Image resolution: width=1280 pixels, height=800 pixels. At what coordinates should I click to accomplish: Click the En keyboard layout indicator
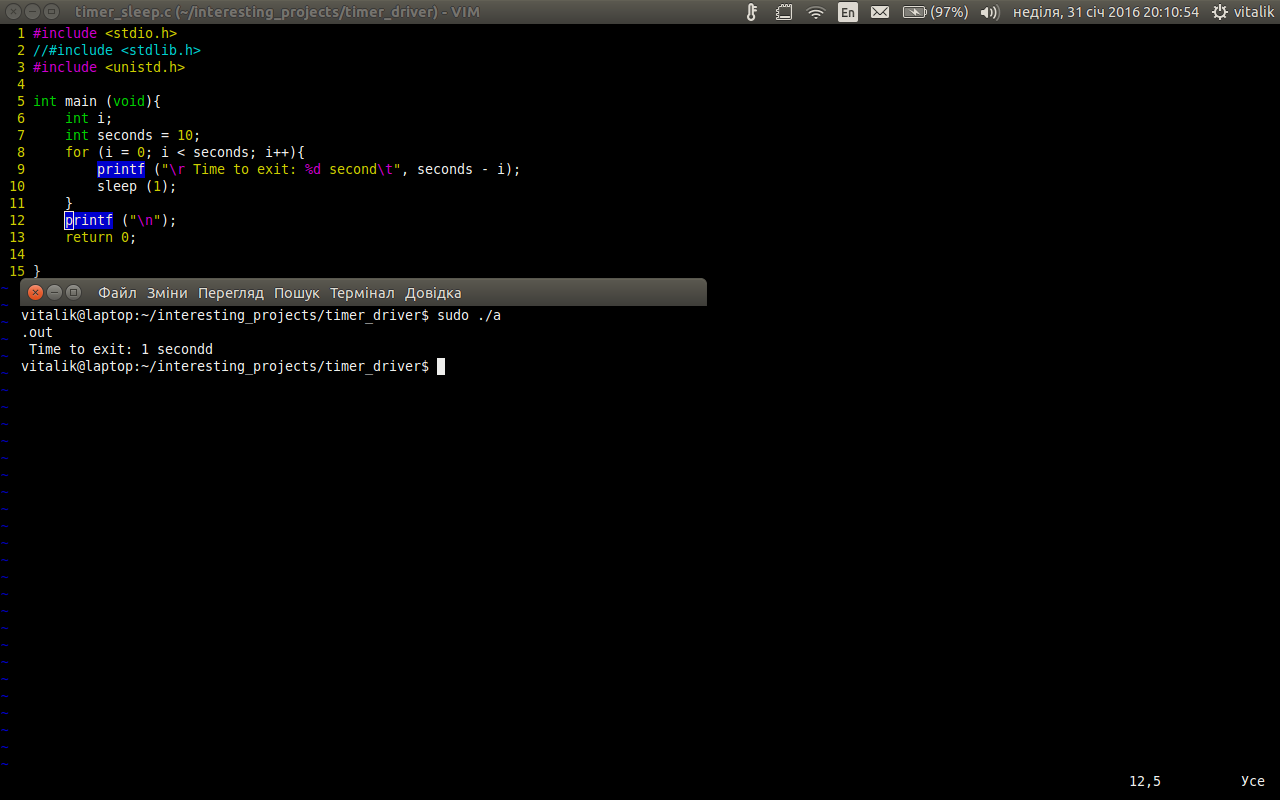click(x=848, y=12)
